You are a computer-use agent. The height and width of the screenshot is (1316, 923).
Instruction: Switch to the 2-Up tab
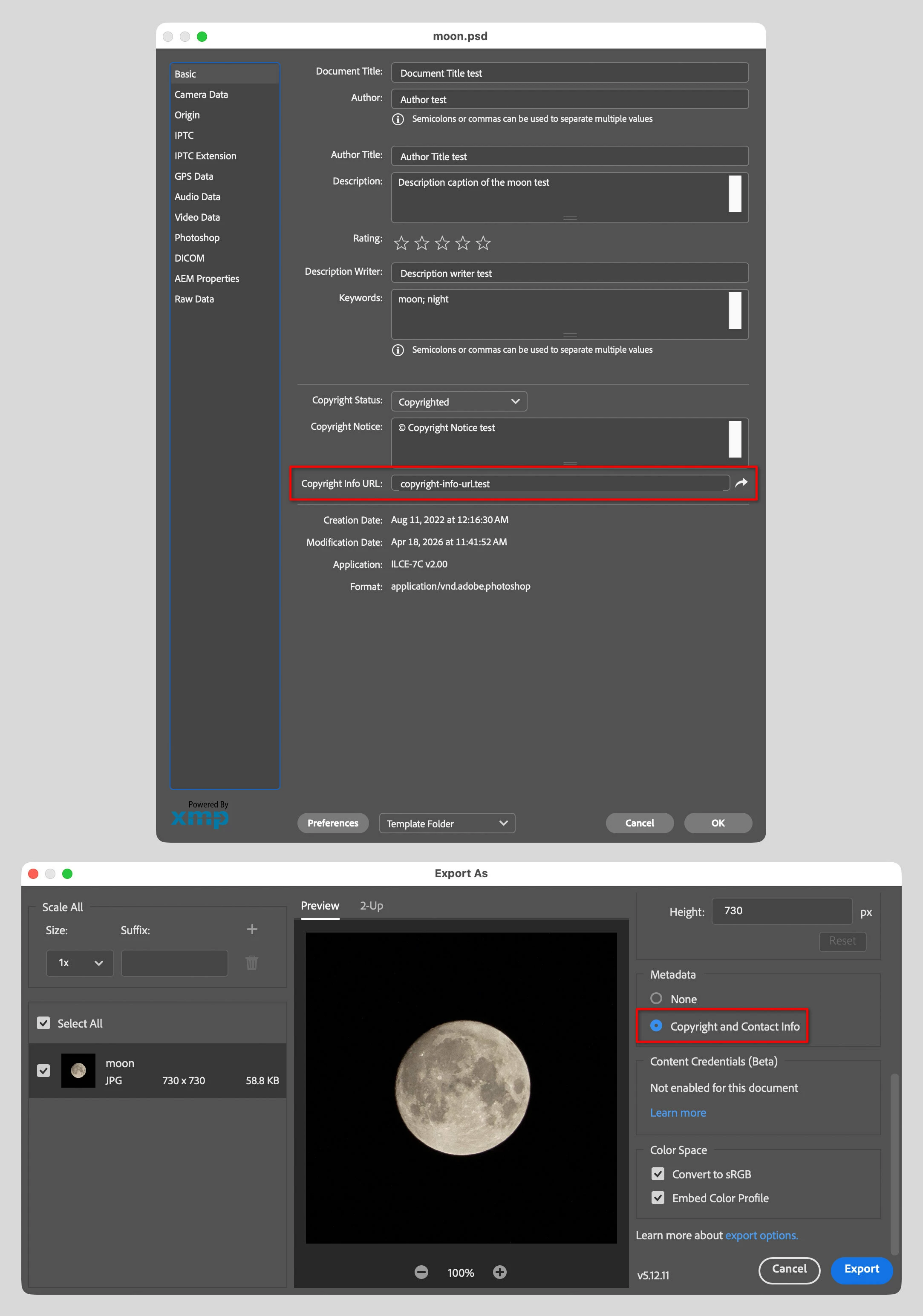click(x=371, y=906)
